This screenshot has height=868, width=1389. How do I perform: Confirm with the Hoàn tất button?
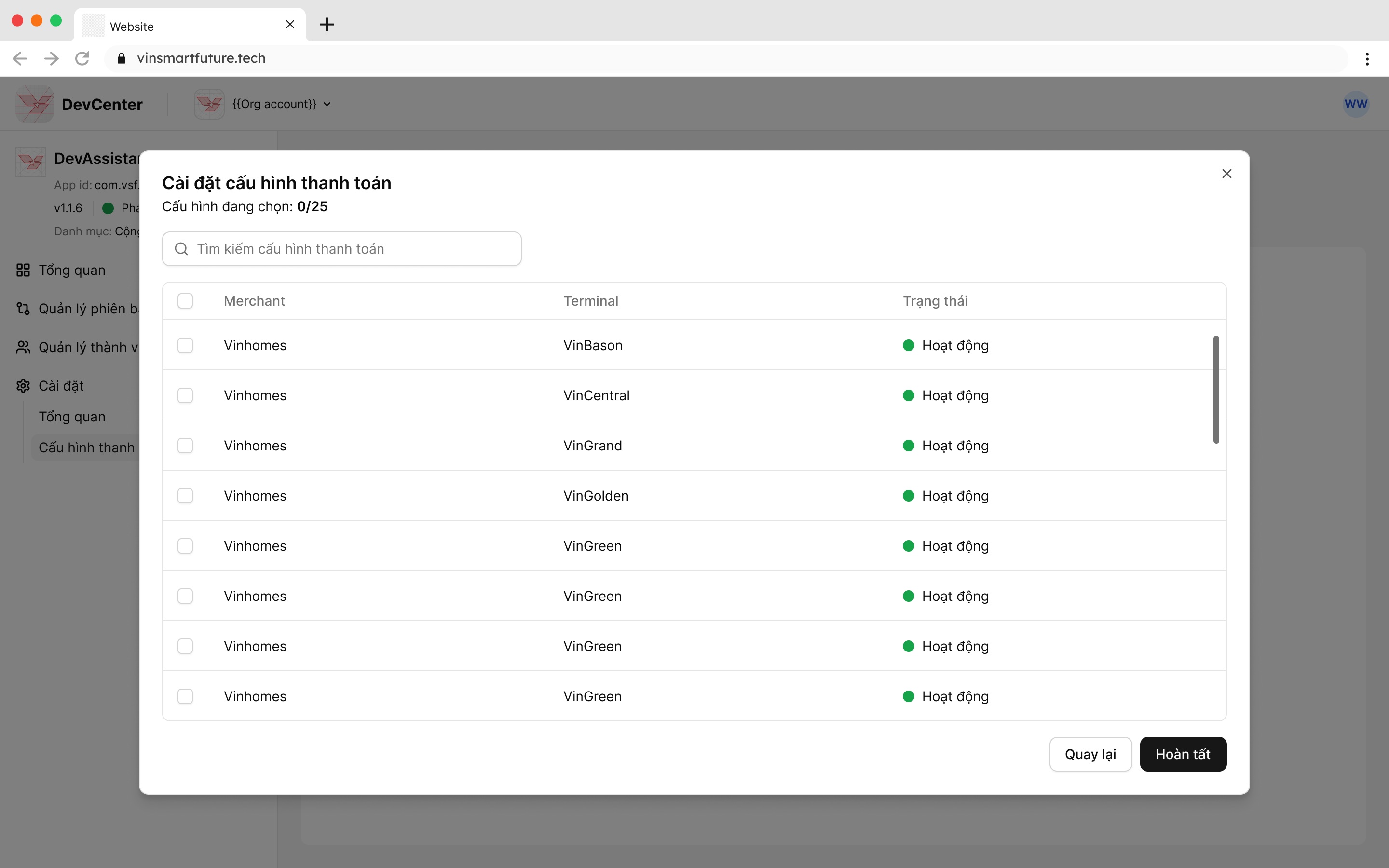click(x=1183, y=754)
